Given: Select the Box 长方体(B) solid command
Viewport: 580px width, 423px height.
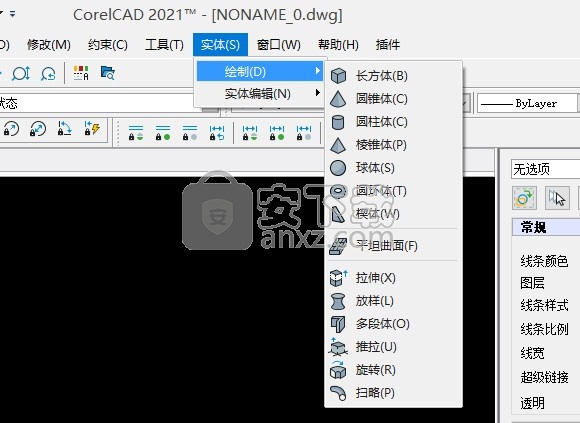Looking at the screenshot, I should pos(393,76).
